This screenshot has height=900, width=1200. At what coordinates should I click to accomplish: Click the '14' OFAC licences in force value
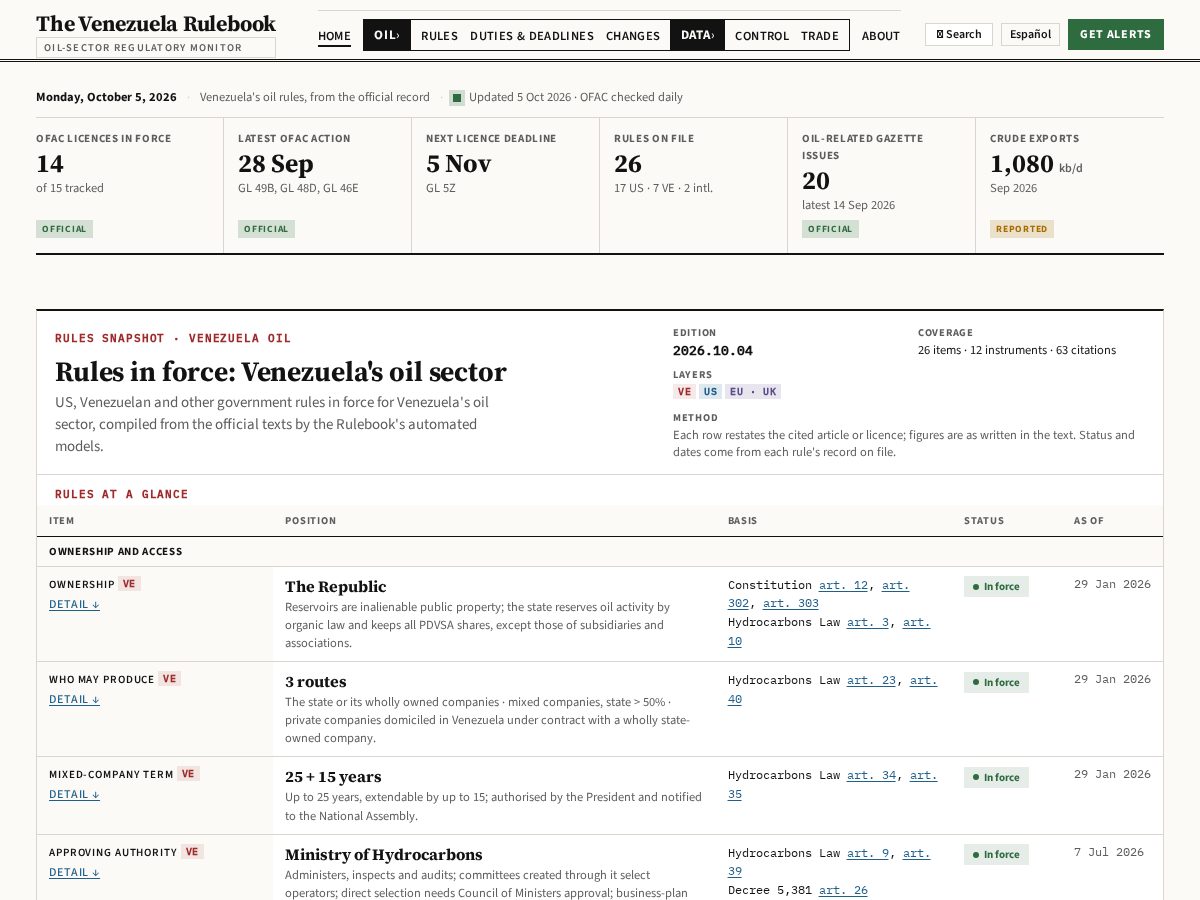coord(50,164)
